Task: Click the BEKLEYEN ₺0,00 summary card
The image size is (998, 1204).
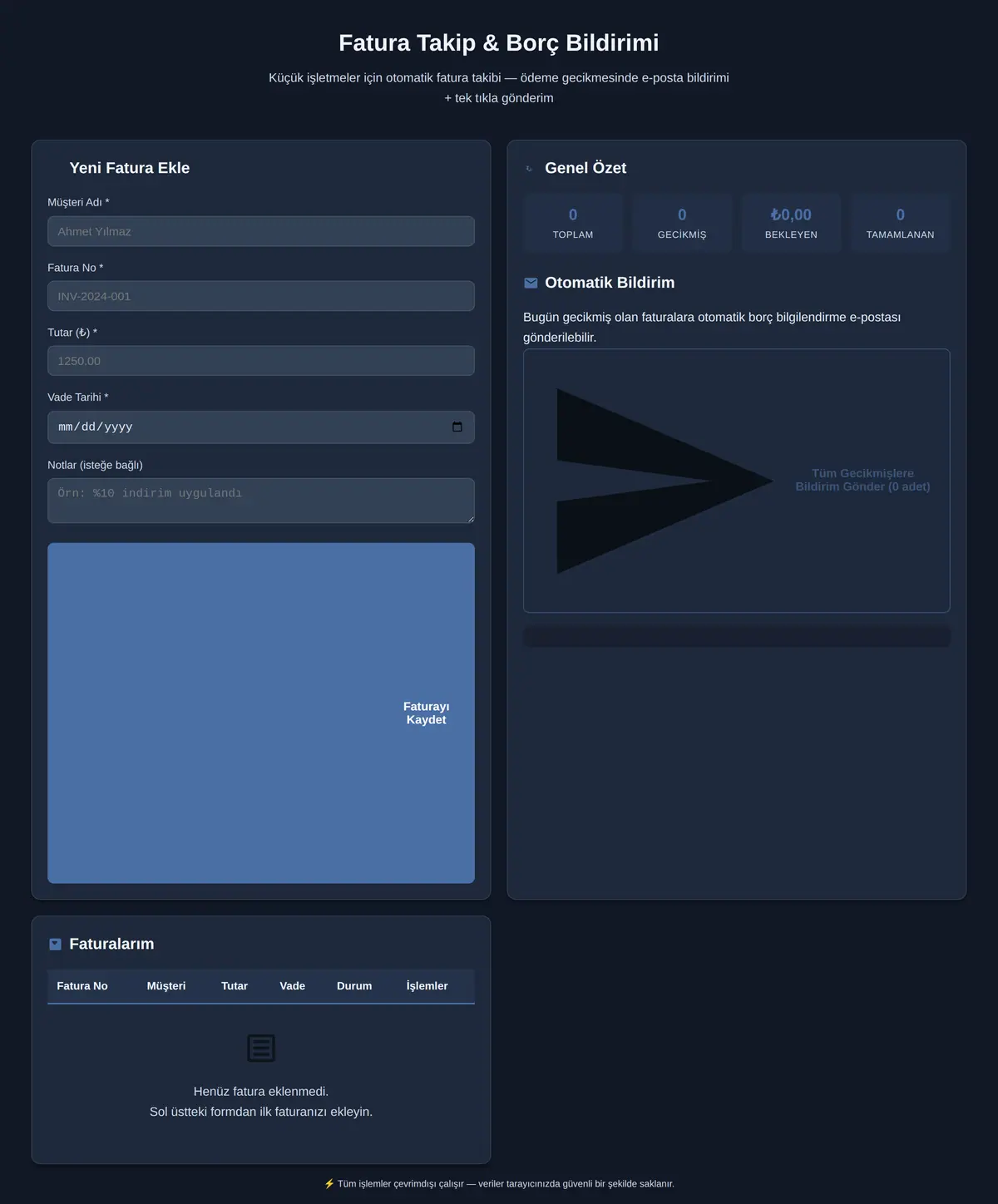Action: coord(791,223)
